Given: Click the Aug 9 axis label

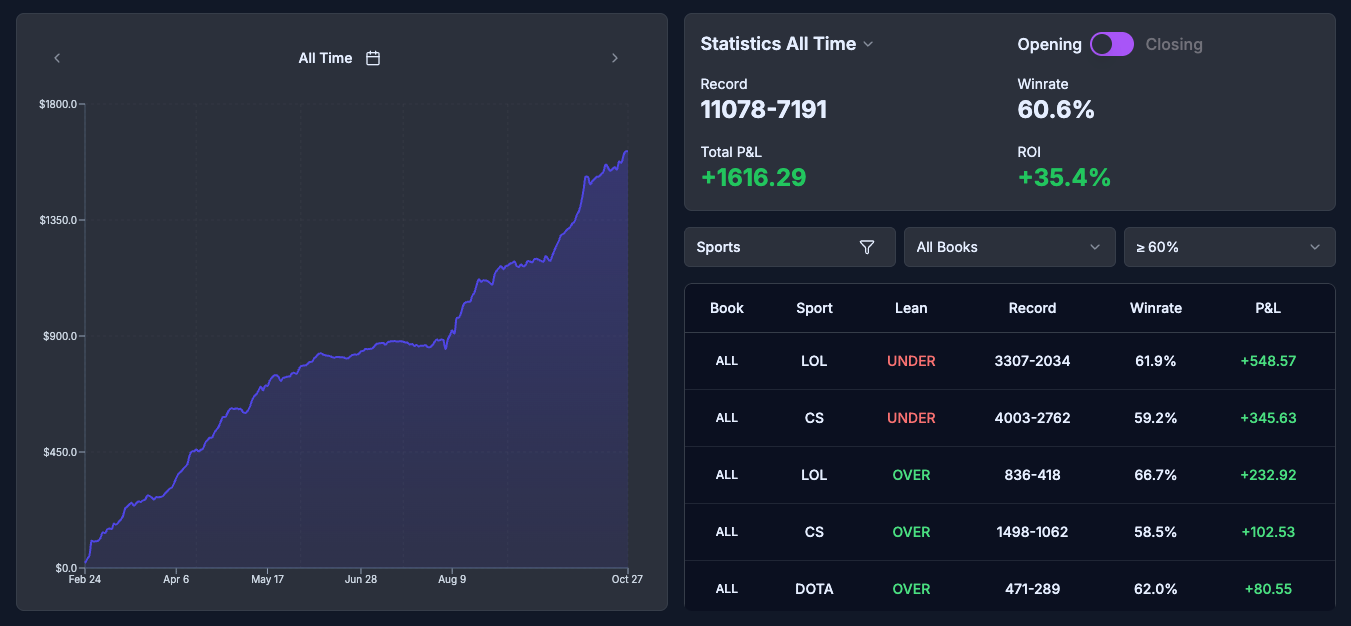Looking at the screenshot, I should point(452,579).
